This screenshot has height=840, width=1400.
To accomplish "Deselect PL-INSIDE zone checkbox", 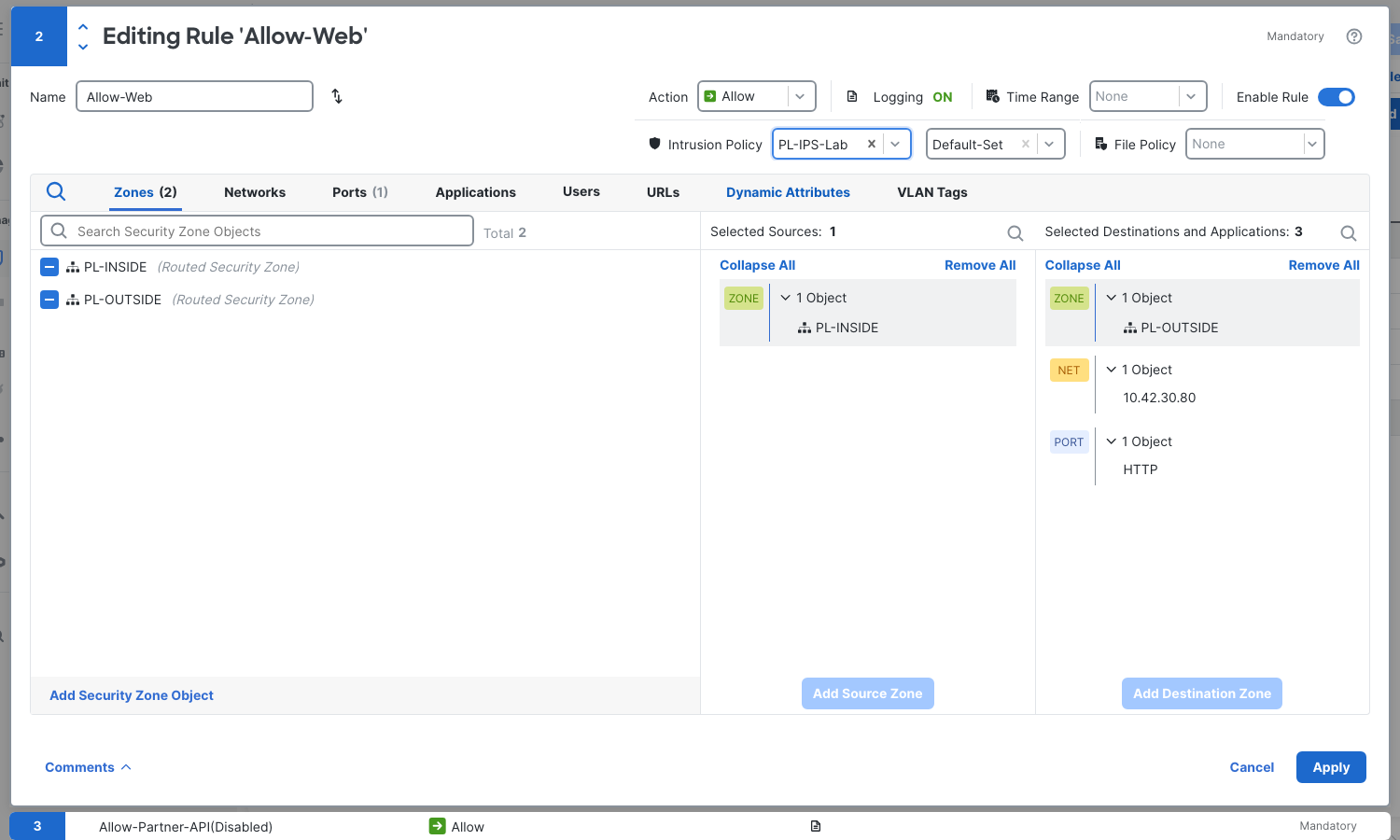I will pyautogui.click(x=50, y=267).
